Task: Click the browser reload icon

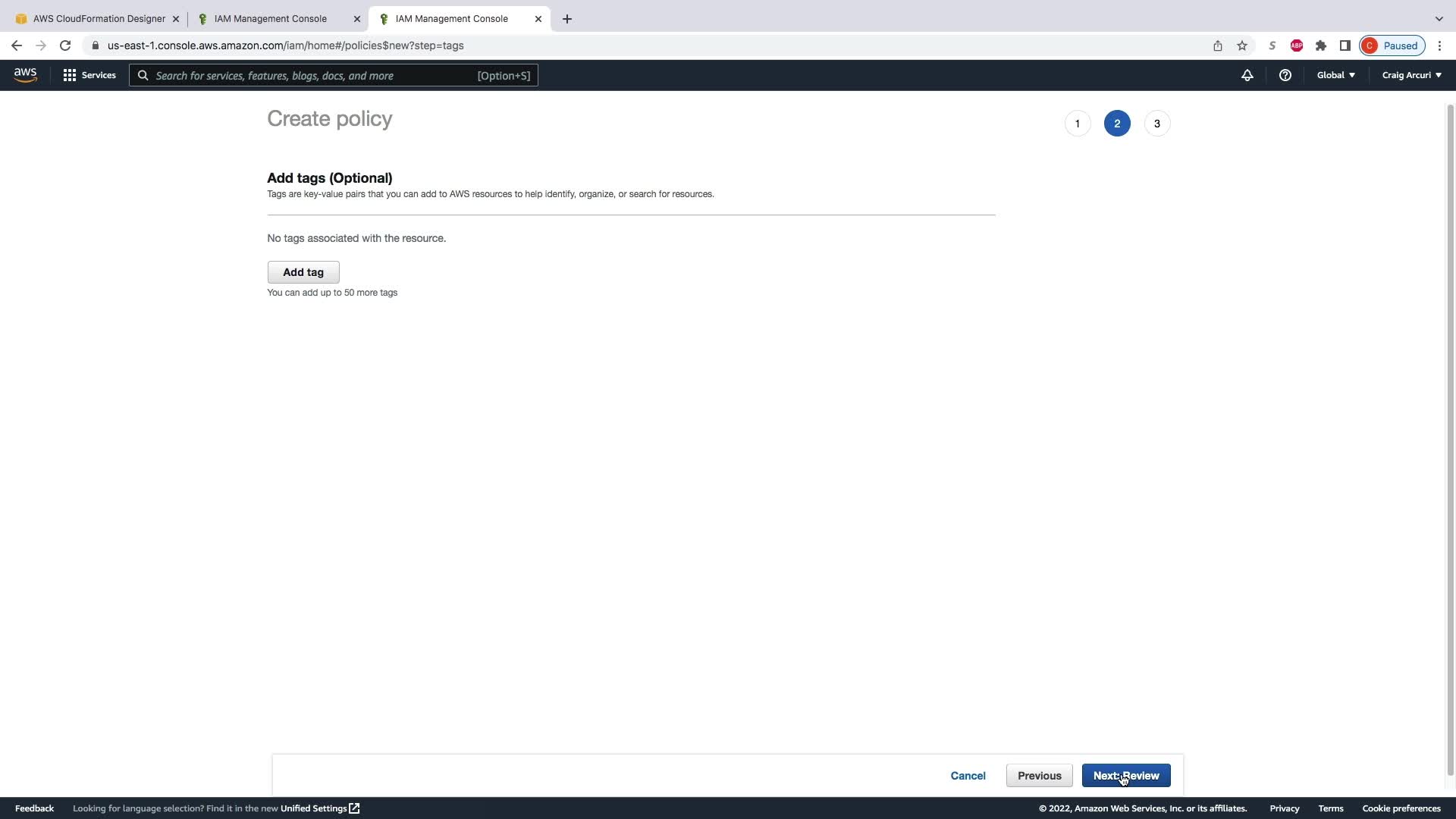Action: (x=65, y=45)
